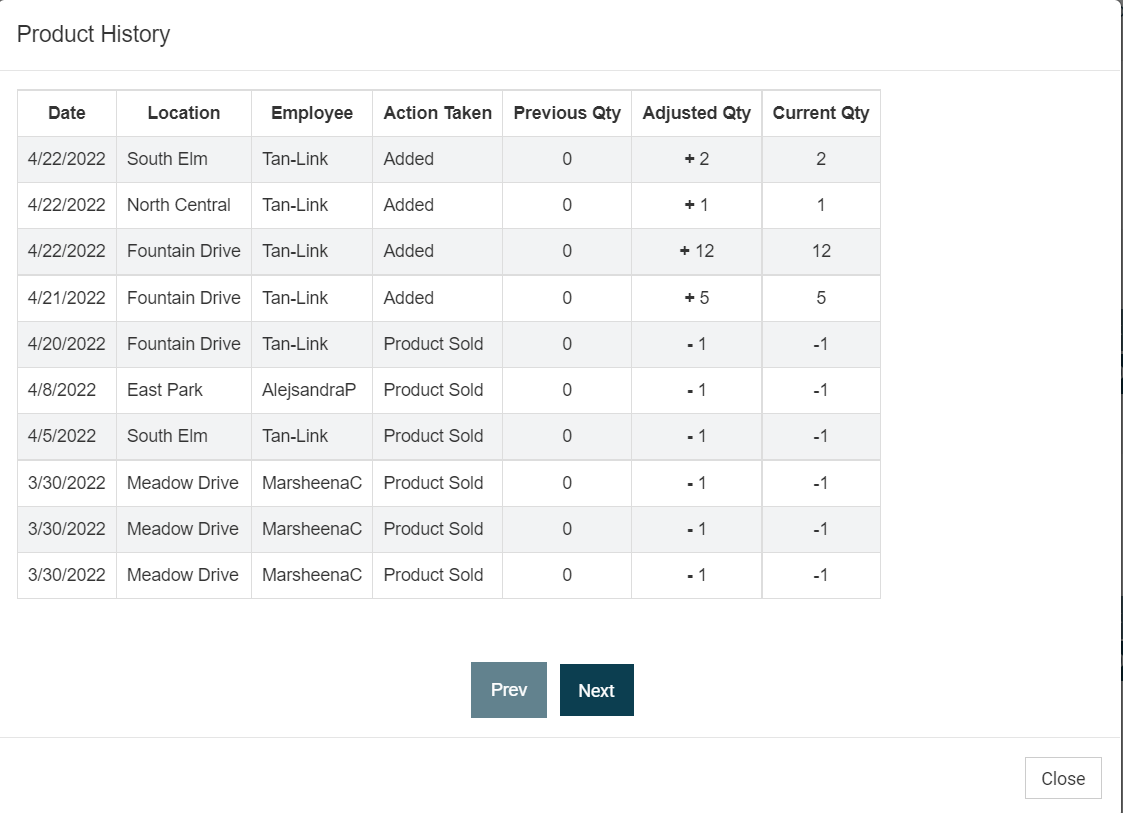Click the + 12 adjusted quantity cell
1123x813 pixels.
click(x=696, y=251)
